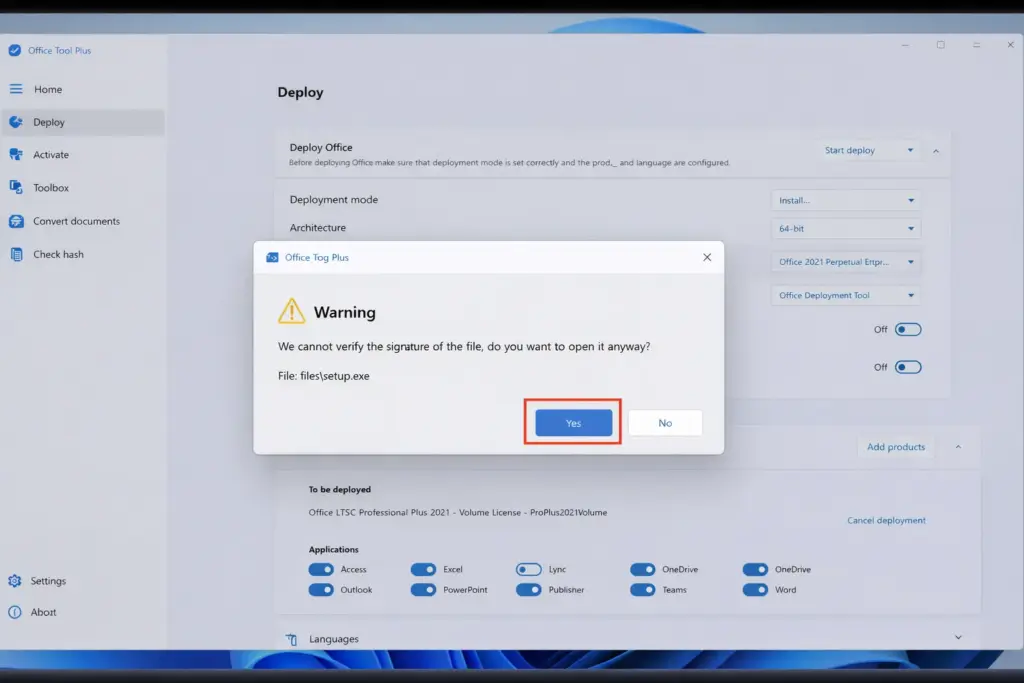Screen dimensions: 1024x683
Task: Open Toolbox via its sidebar icon
Action: click(15, 188)
